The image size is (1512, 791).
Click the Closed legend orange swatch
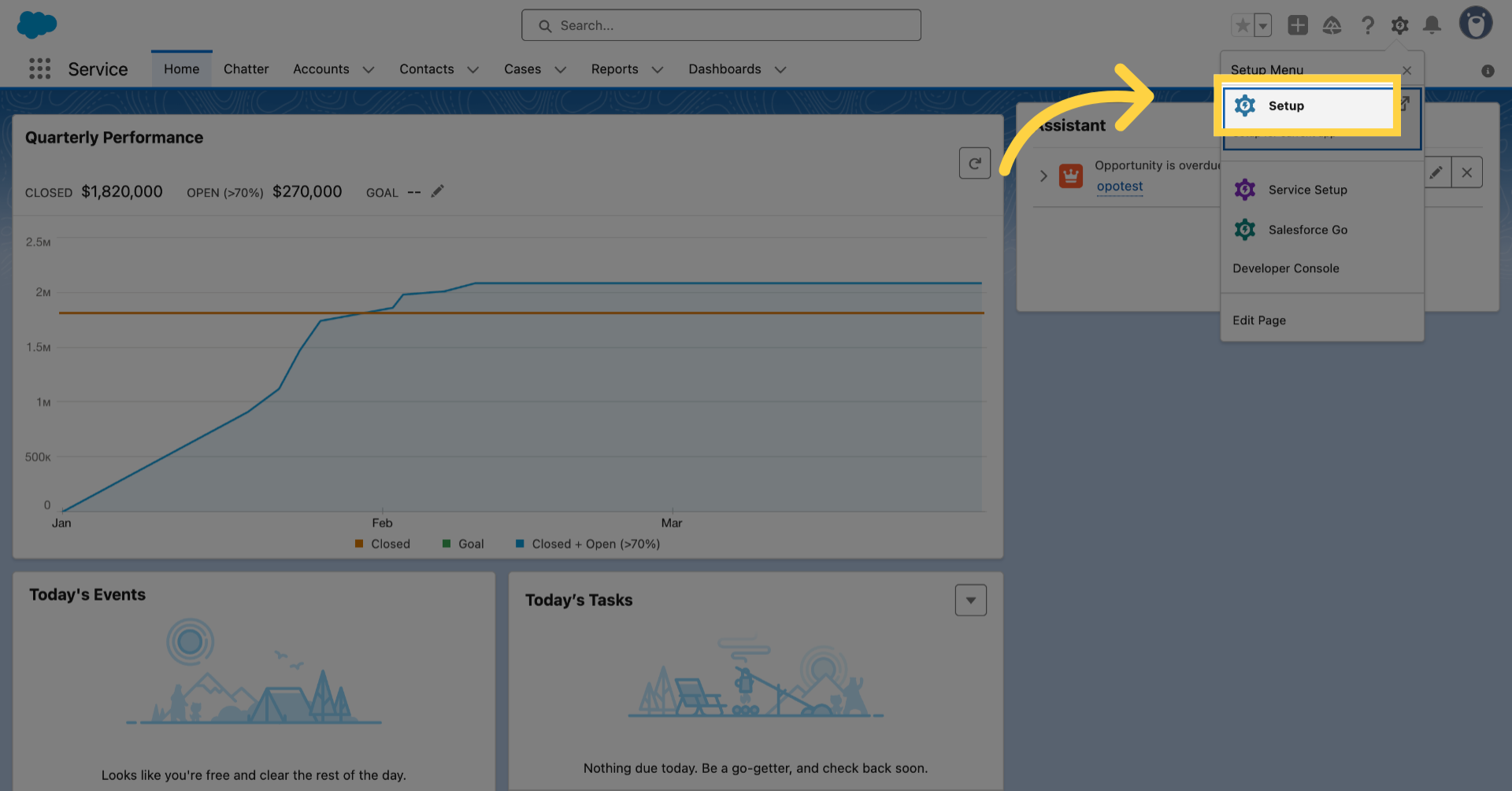[359, 544]
